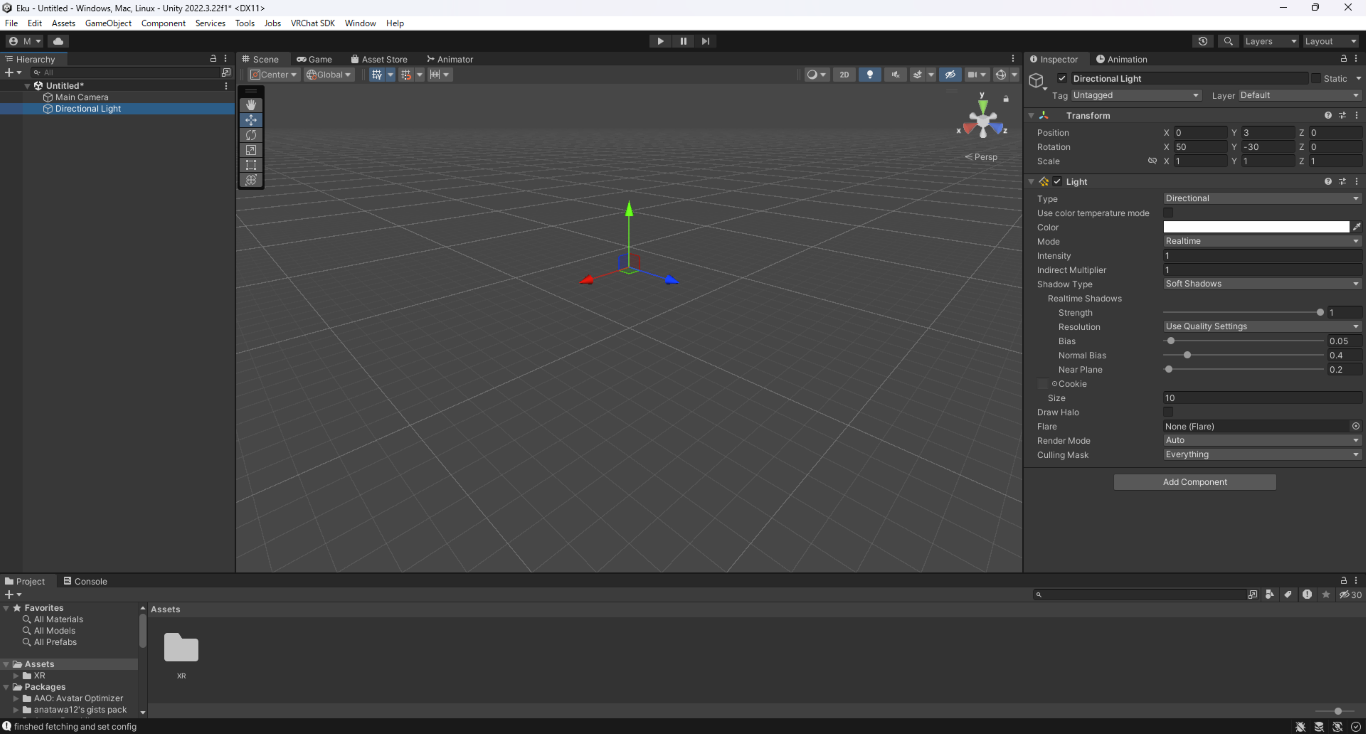Open the Shadow Type dropdown
Viewport: 1366px width, 734px height.
click(x=1262, y=284)
